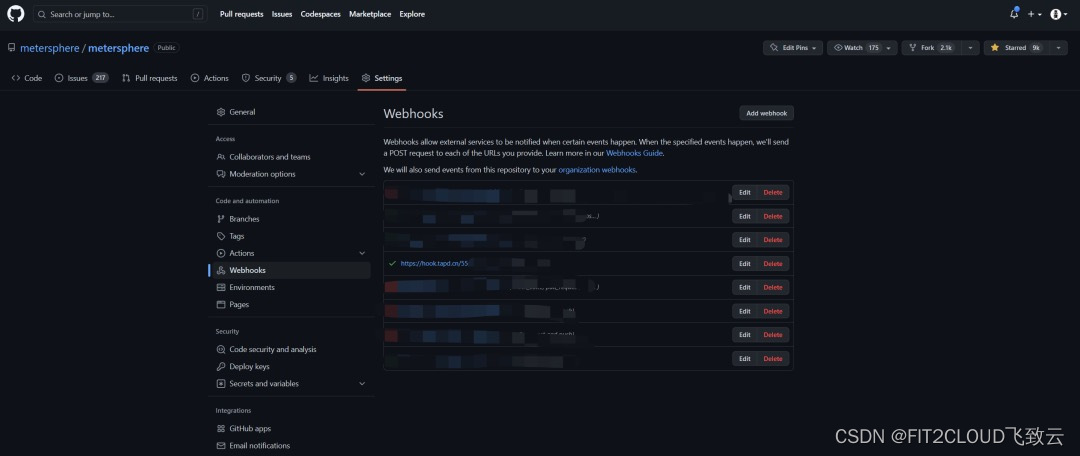The width and height of the screenshot is (1080, 456).
Task: Select the Settings tab
Action: pos(382,78)
